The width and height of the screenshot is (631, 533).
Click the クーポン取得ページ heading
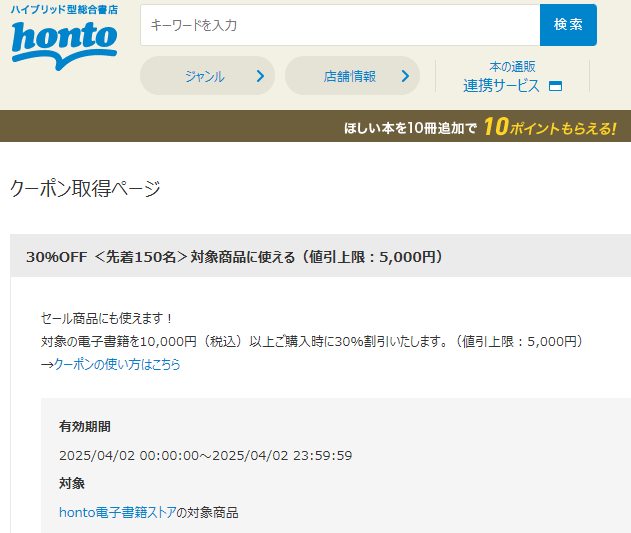pyautogui.click(x=85, y=188)
